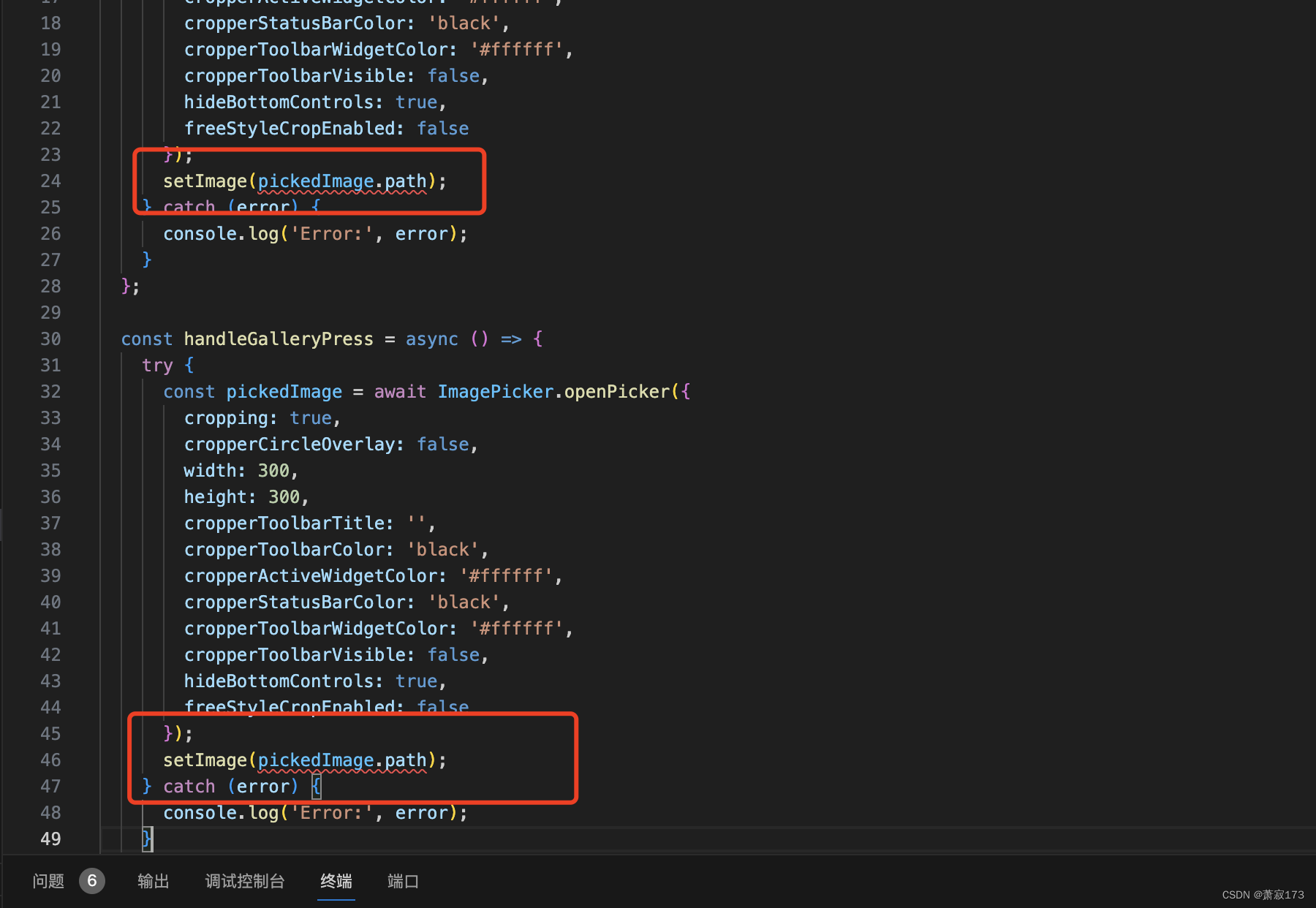Click underlined pickedImage.path on line 24
1316x908 pixels.
click(x=342, y=181)
